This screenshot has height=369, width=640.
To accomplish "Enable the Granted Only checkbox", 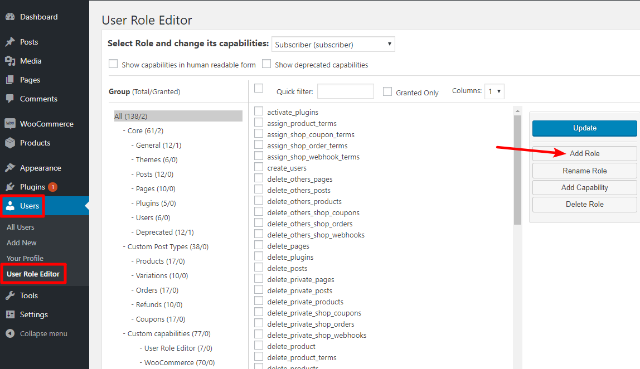I will coord(387,92).
